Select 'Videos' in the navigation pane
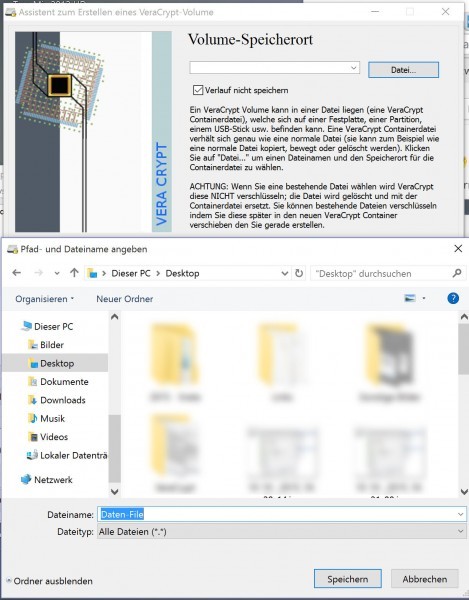 click(54, 437)
